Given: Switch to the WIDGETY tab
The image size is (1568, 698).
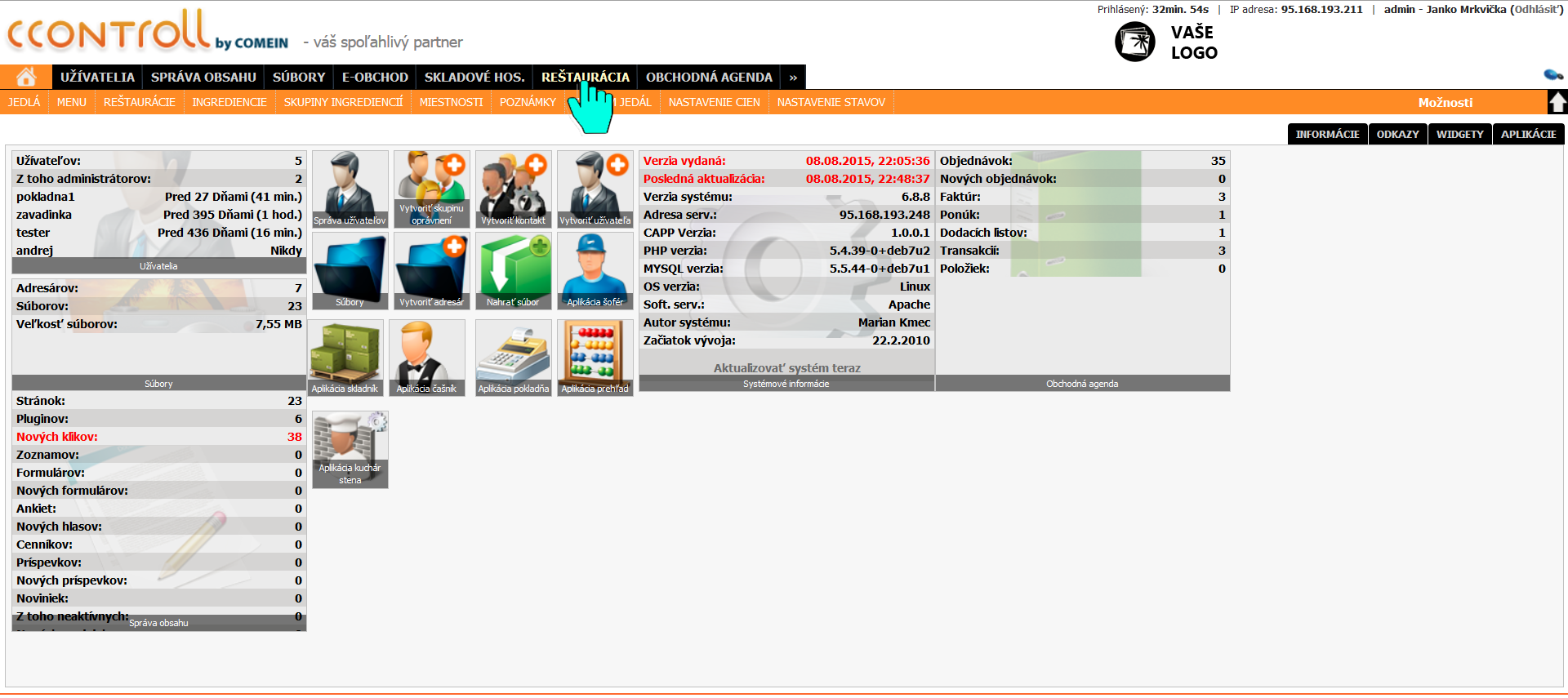Looking at the screenshot, I should (1459, 134).
